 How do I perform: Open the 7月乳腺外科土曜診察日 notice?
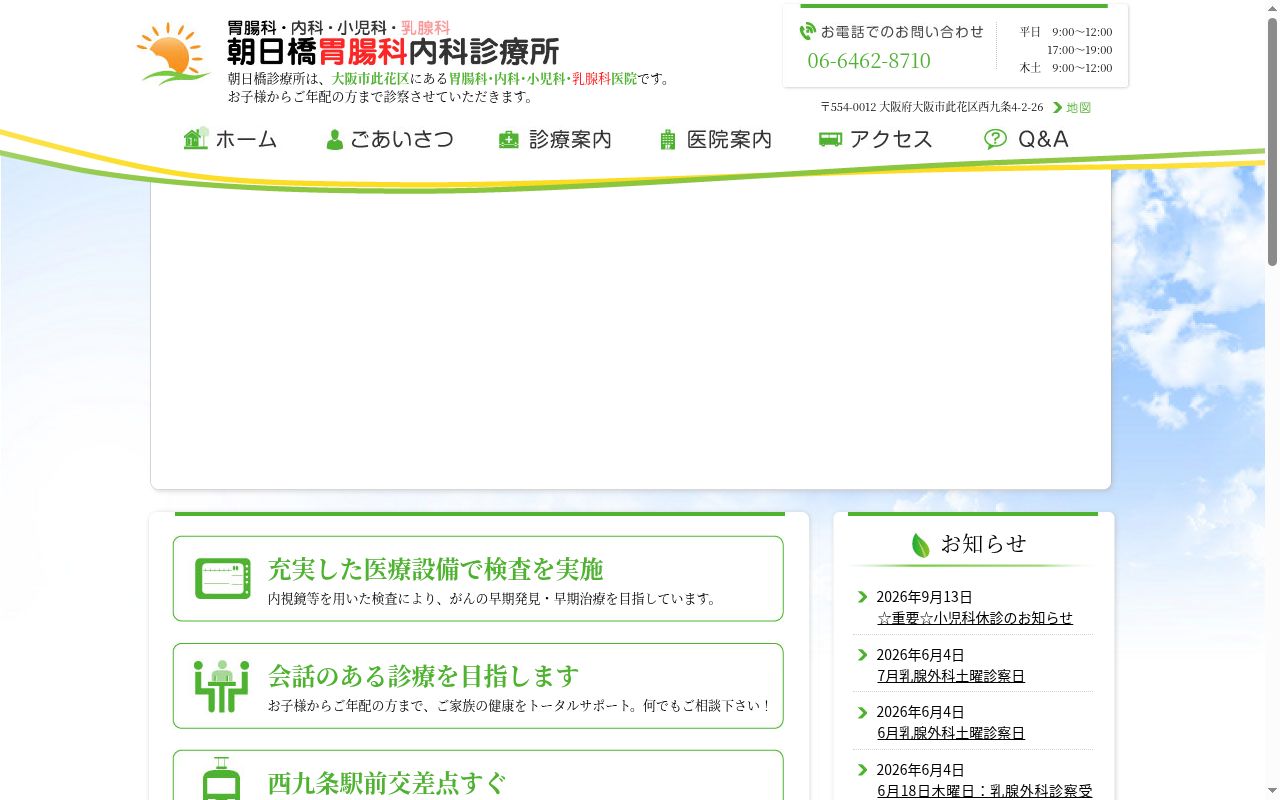tap(951, 676)
